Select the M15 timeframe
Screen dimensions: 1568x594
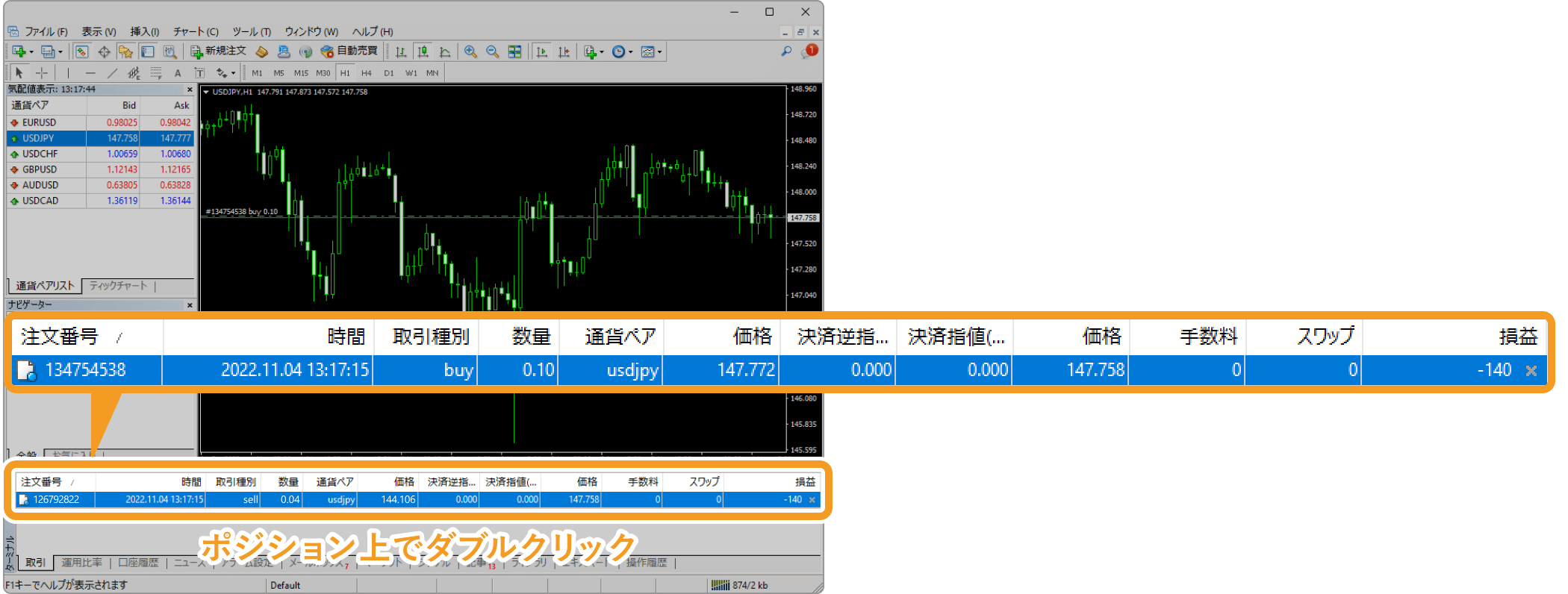301,73
